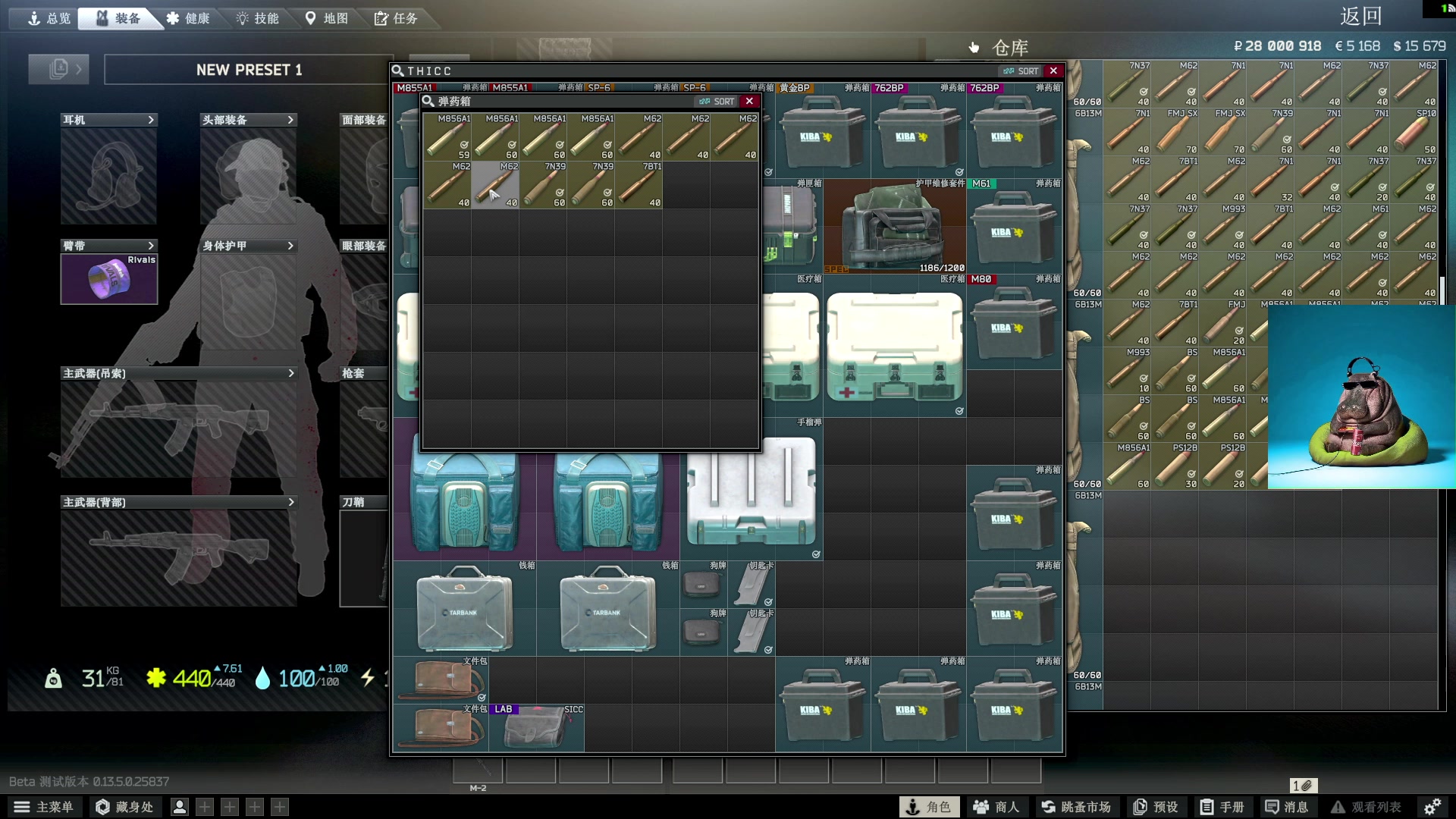Screen dimensions: 1456x819
Task: Open the 商人 traders screen
Action: (x=996, y=807)
